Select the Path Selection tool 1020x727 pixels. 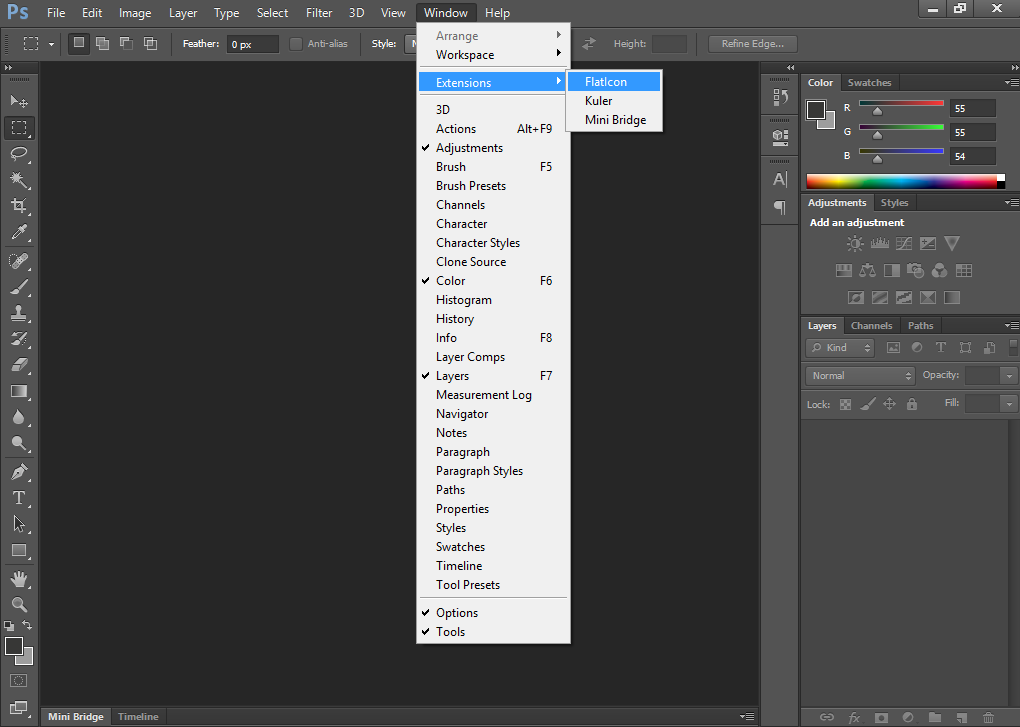19,524
